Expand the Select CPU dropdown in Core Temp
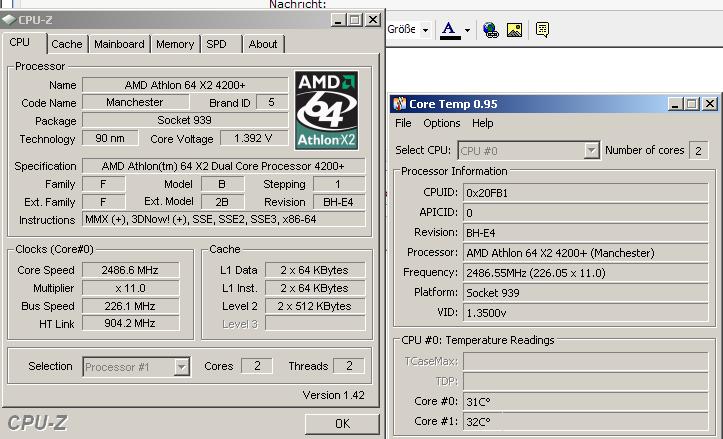 (x=591, y=150)
